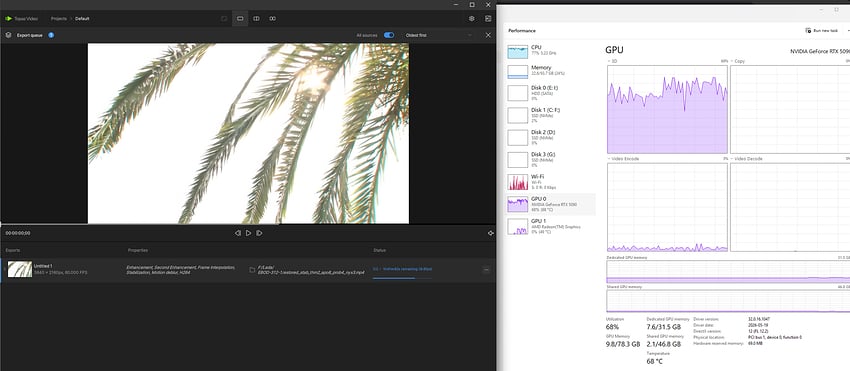Select CPU in the Performance list
The image size is (850, 371).
click(550, 52)
